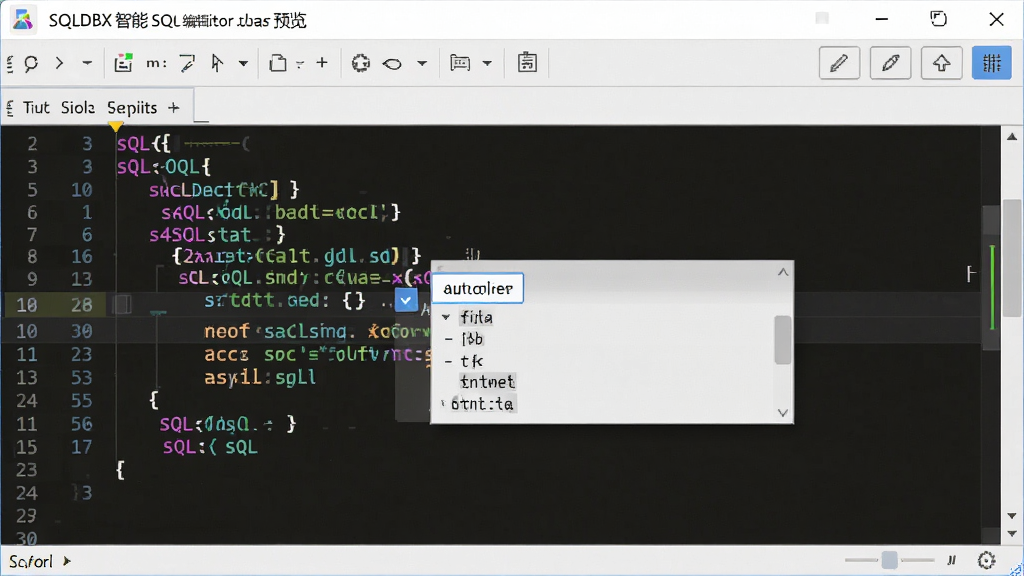This screenshot has width=1024, height=576.
Task: Click the zoom slider handle in status bar
Action: [889, 560]
